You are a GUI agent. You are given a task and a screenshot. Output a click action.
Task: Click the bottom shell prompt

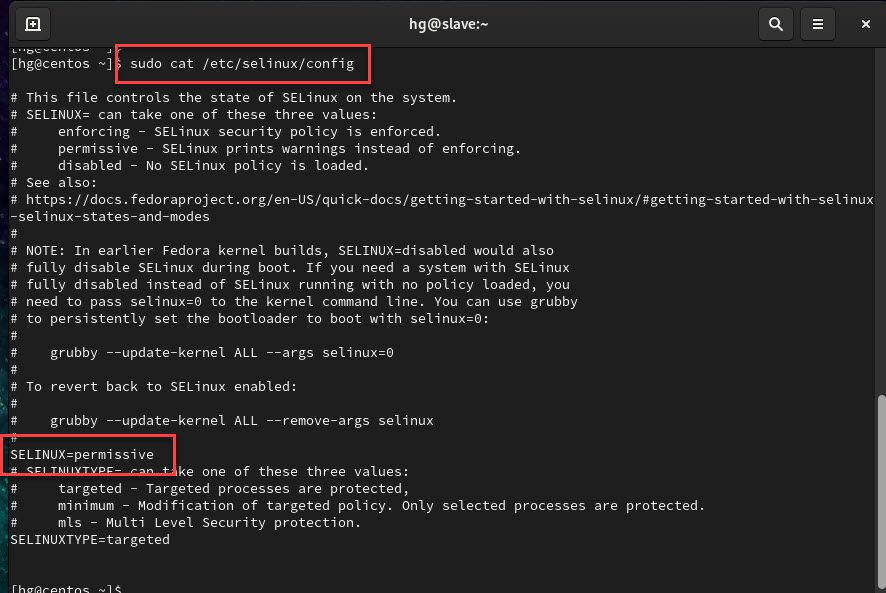[x=66, y=587]
